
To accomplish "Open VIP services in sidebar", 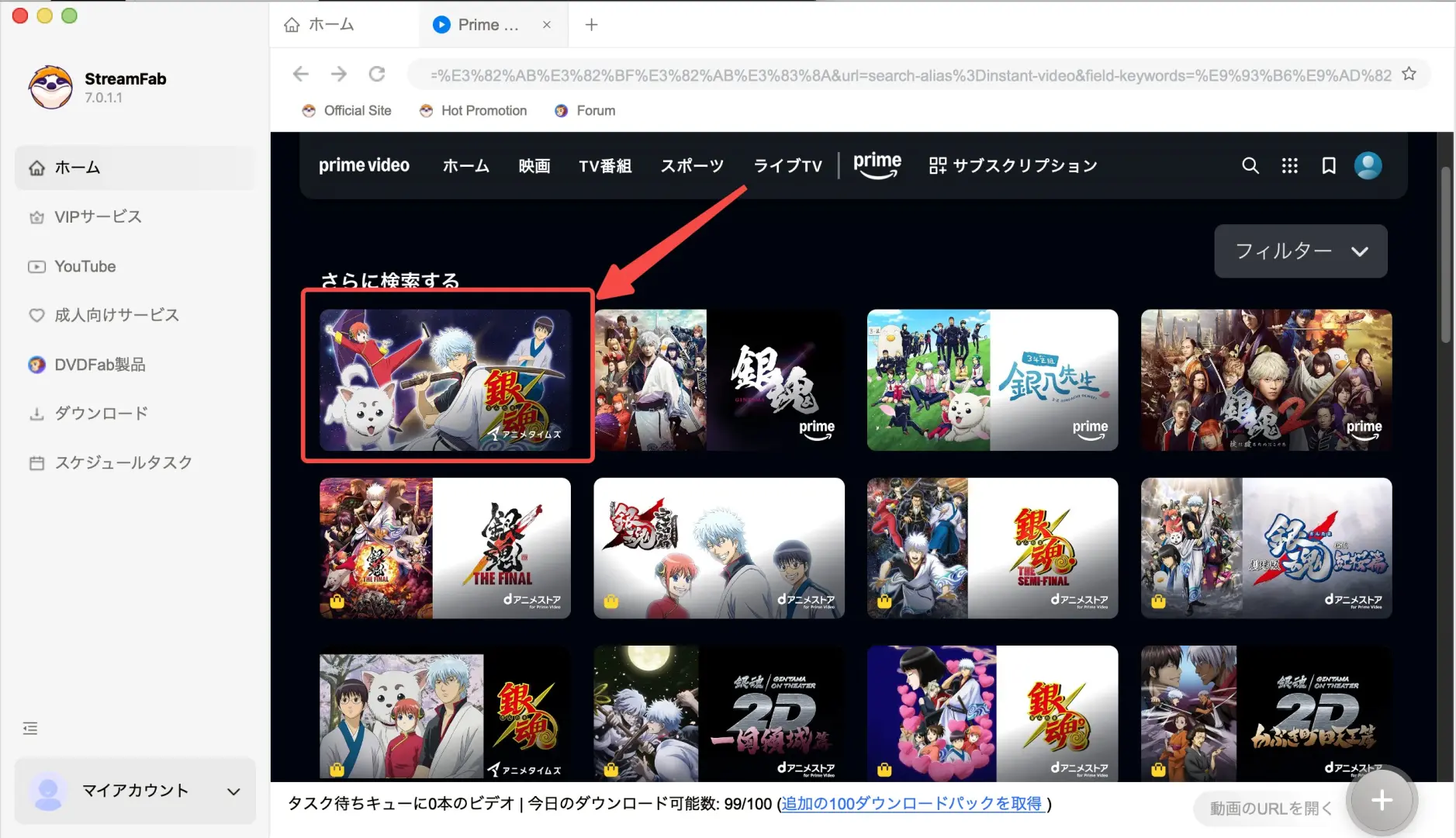I will pyautogui.click(x=135, y=216).
